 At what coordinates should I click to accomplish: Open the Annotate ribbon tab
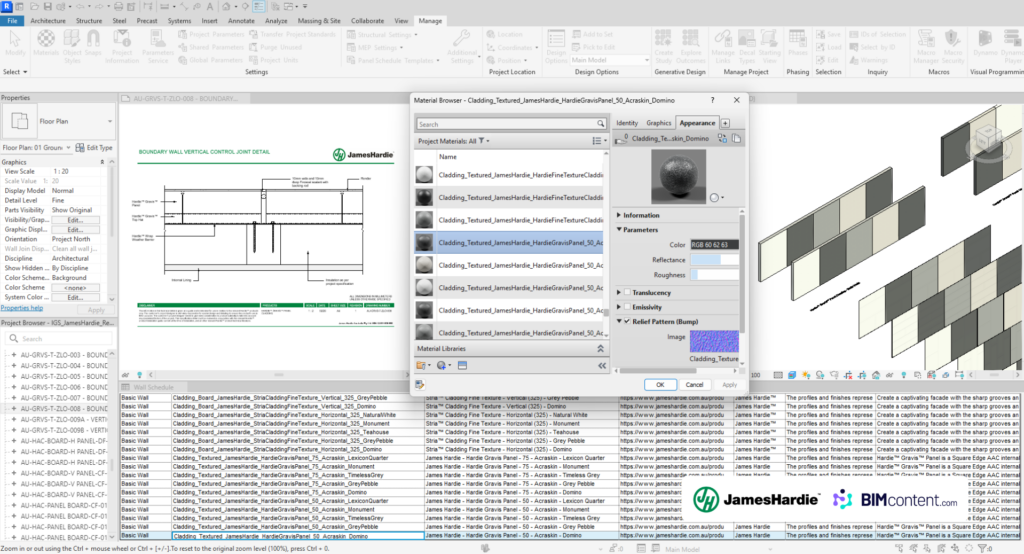(241, 21)
